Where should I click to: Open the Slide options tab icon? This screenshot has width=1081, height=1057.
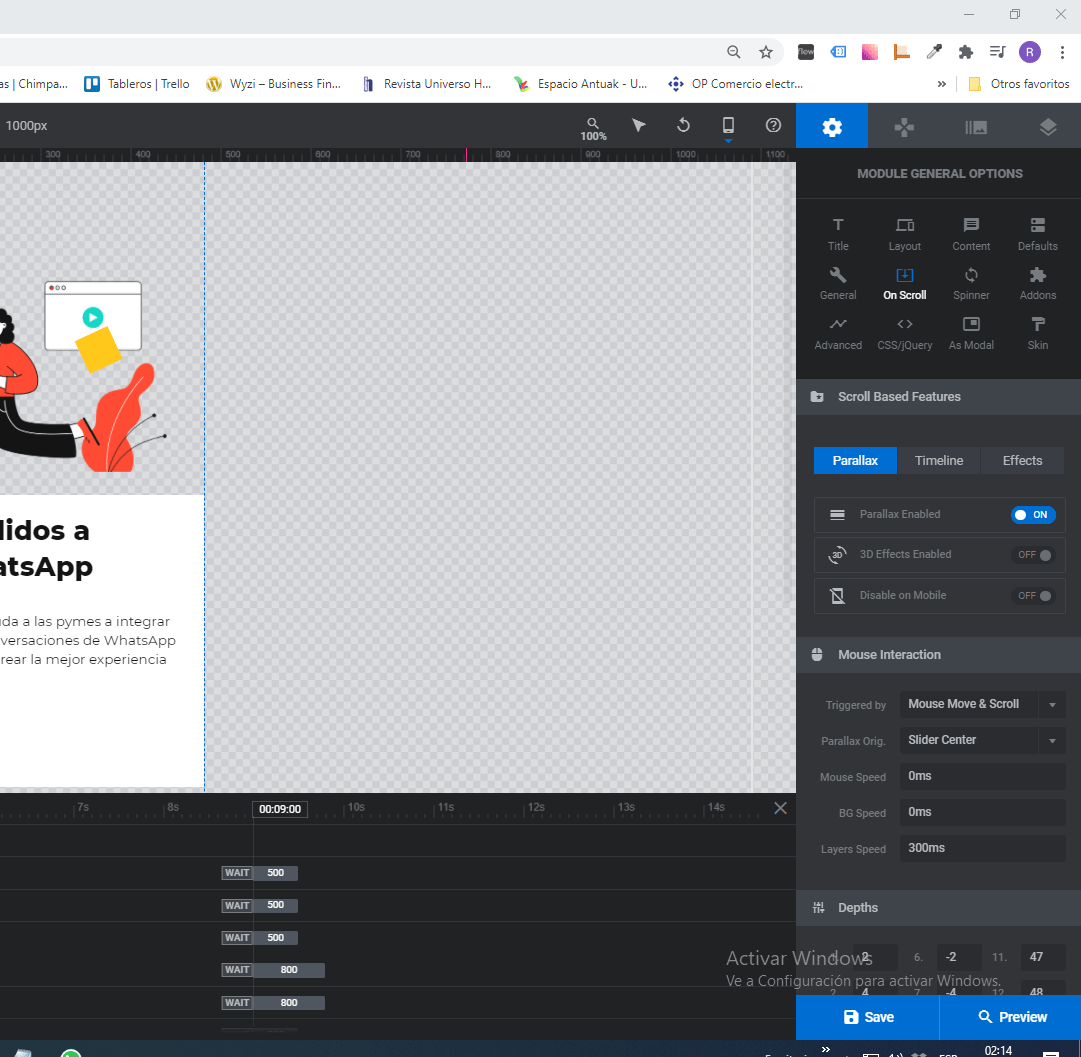click(976, 127)
